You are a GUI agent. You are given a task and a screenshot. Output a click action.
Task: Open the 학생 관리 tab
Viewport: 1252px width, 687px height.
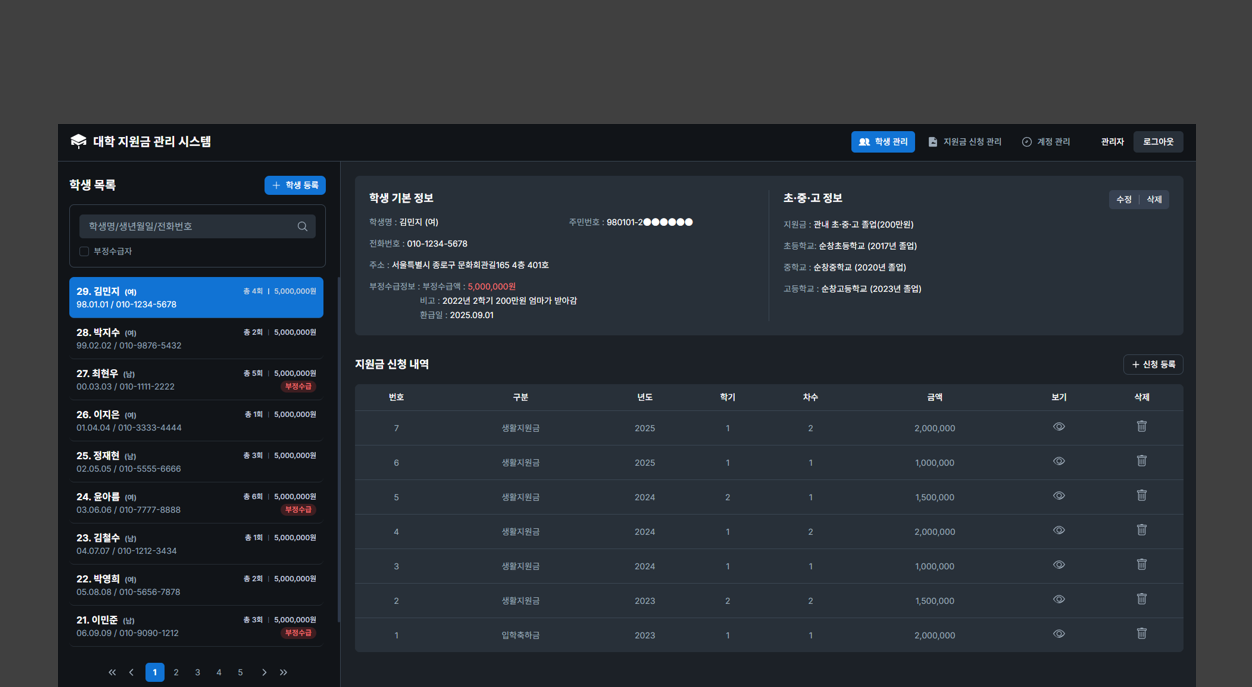(882, 142)
